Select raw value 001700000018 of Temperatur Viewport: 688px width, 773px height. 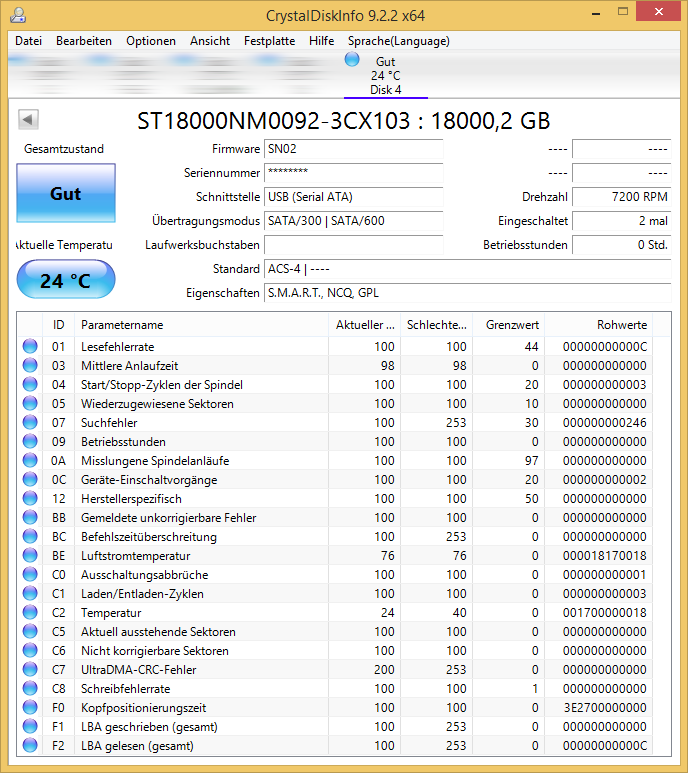[605, 612]
